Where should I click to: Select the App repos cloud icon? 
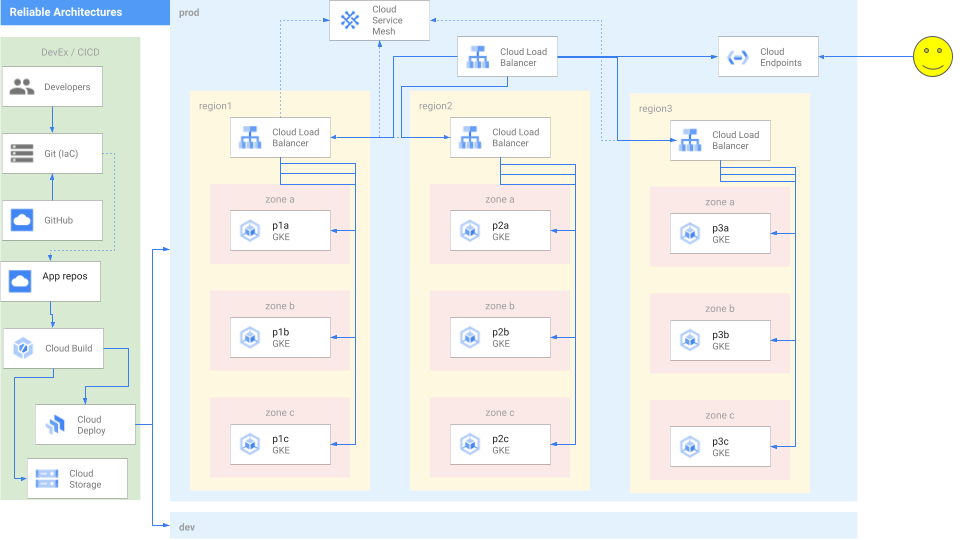(20, 281)
